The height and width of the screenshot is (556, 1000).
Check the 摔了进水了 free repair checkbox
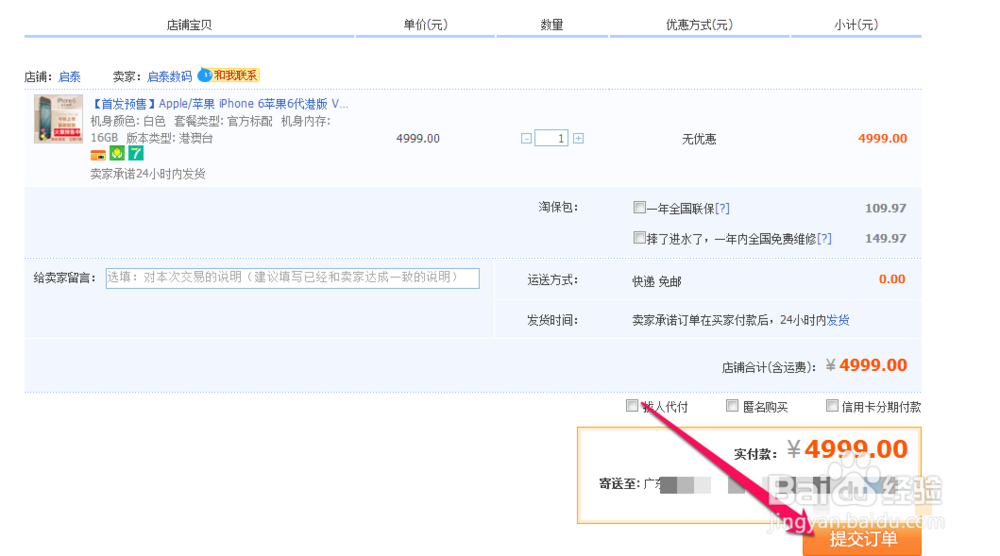point(639,238)
